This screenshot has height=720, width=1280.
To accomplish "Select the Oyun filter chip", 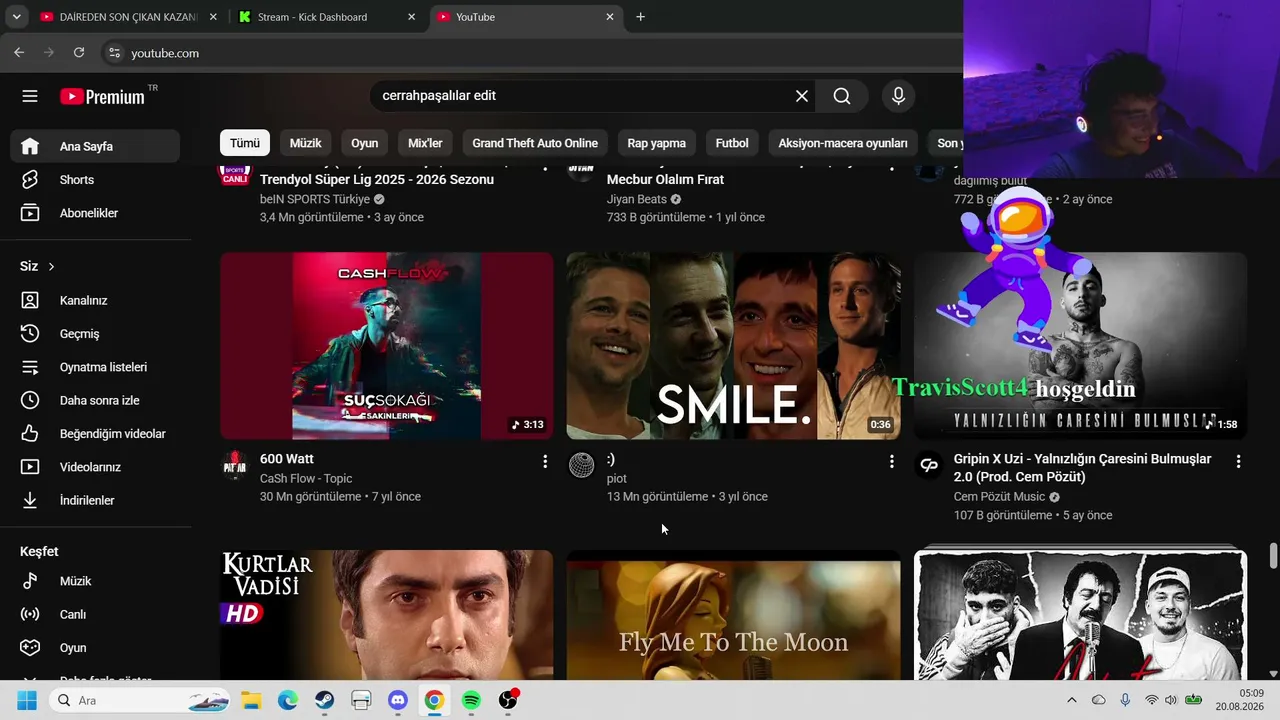I will 365,143.
